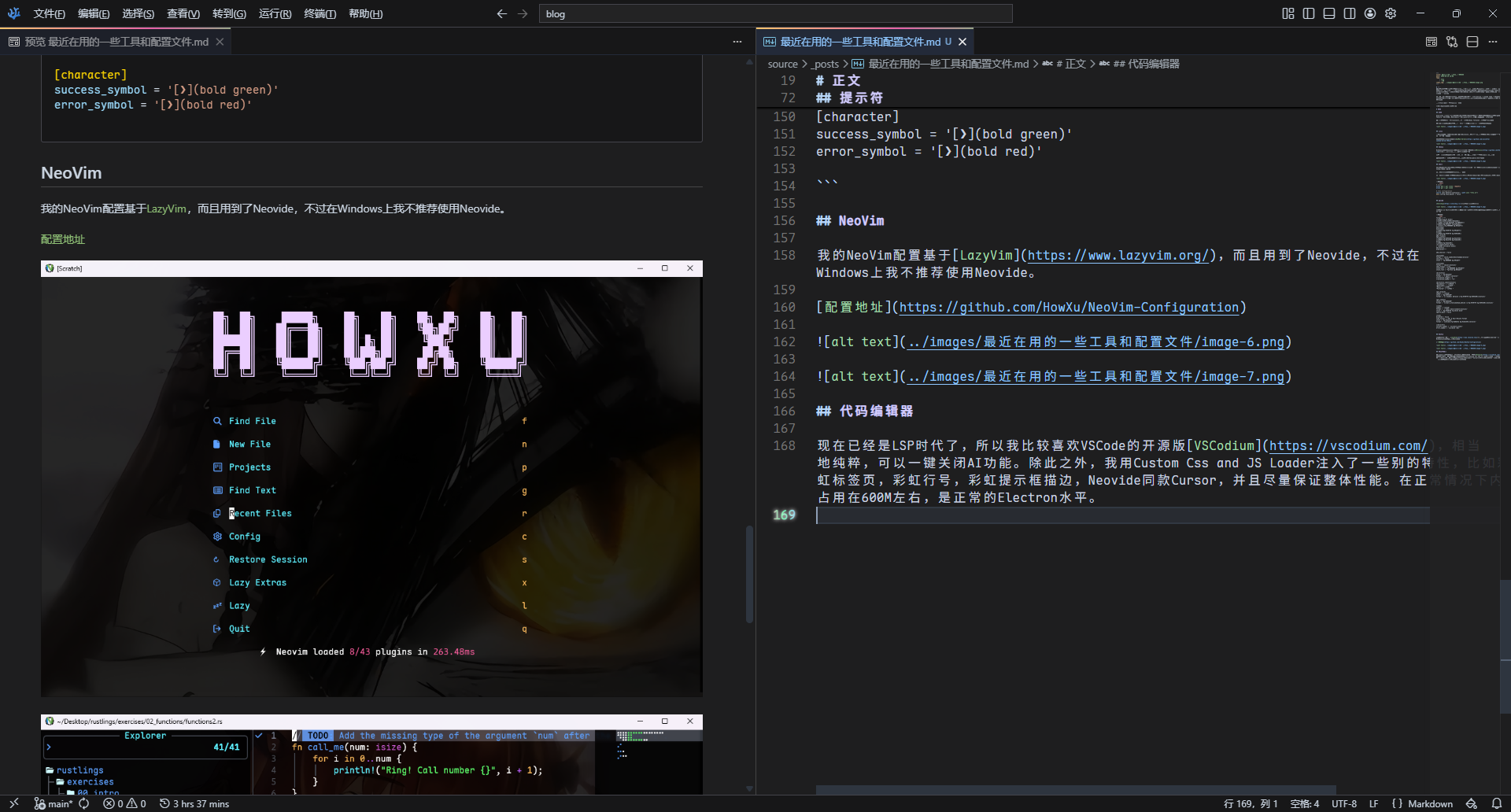Open the 查看(V) menu
The height and width of the screenshot is (812, 1511).
(x=183, y=13)
